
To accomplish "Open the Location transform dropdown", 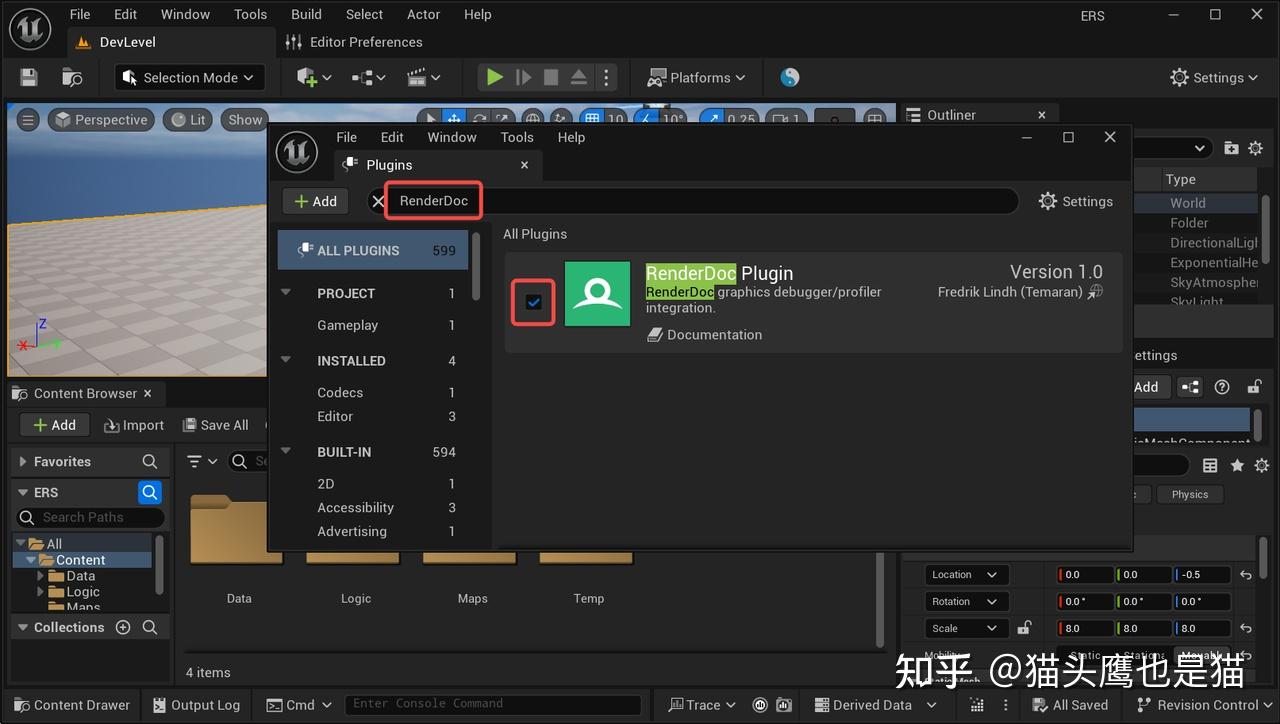I will [964, 574].
